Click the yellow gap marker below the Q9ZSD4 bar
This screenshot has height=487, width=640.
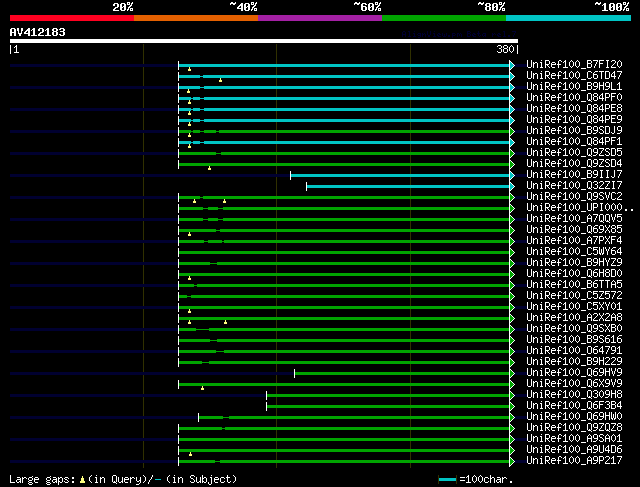[209, 168]
